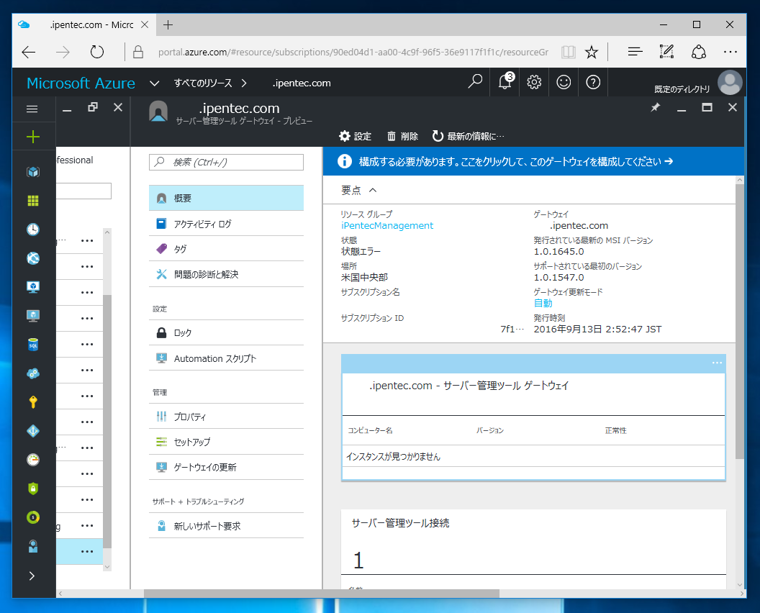Viewport: 760px width, 613px height.
Task: Expand the Microsoft Azure dropdown chevron
Action: pos(154,83)
